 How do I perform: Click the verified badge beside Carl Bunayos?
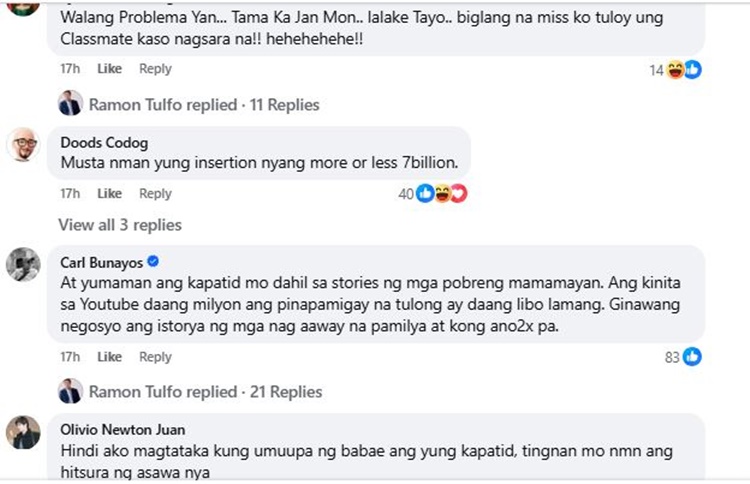[153, 261]
